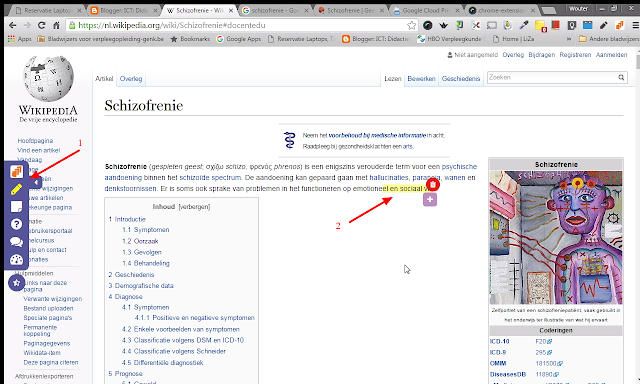Switch to the Google Cloud Print tab
The width and height of the screenshot is (640, 384).
(426, 11)
